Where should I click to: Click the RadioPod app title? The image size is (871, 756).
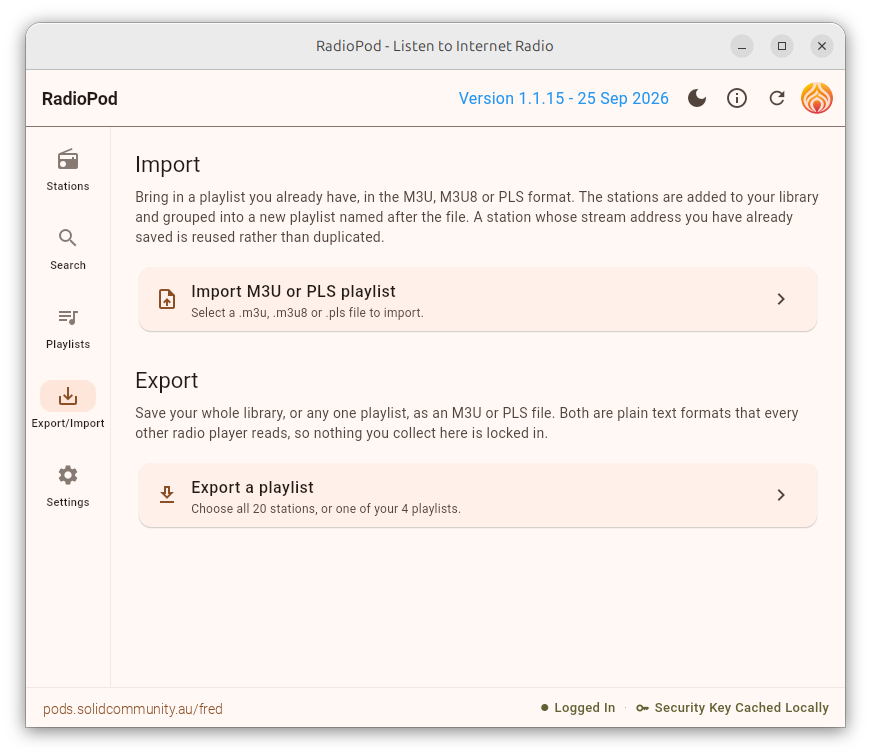point(79,98)
